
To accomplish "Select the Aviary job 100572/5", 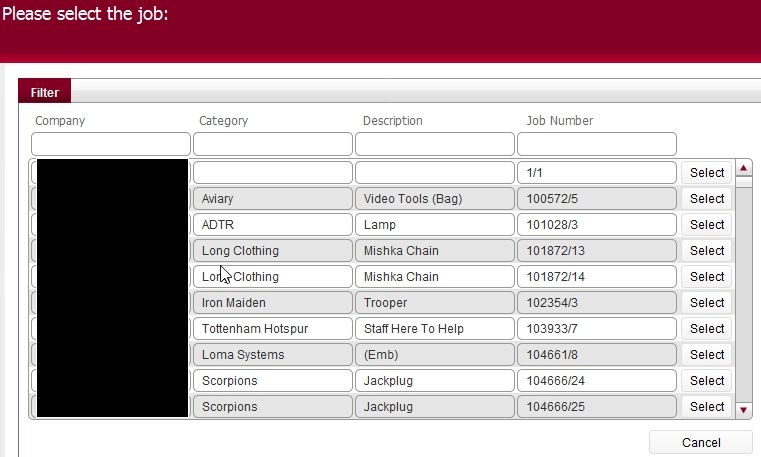I will [x=706, y=199].
